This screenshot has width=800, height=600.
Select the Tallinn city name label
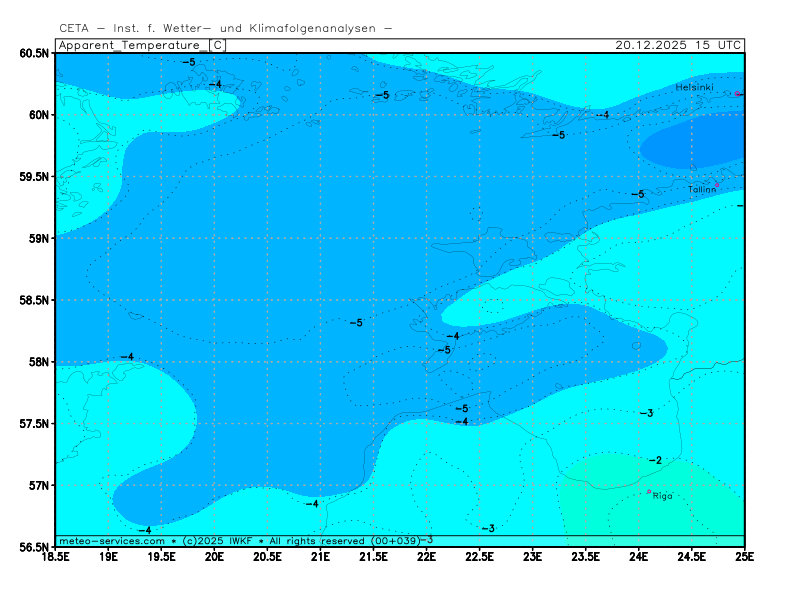click(x=700, y=190)
